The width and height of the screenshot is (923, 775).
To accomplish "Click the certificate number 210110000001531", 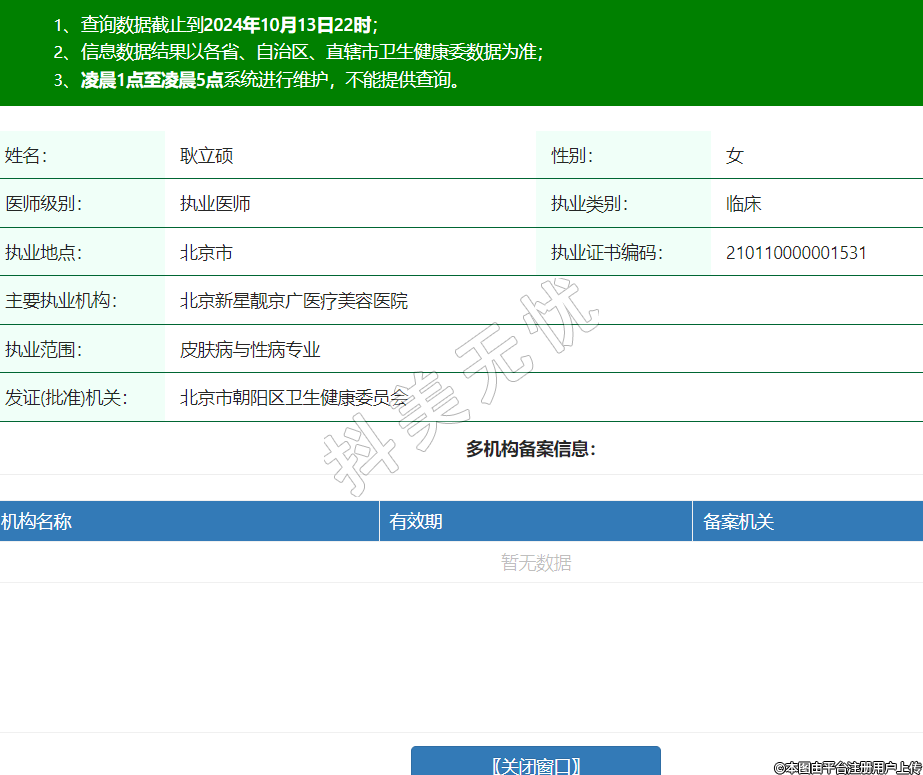I will tap(796, 253).
